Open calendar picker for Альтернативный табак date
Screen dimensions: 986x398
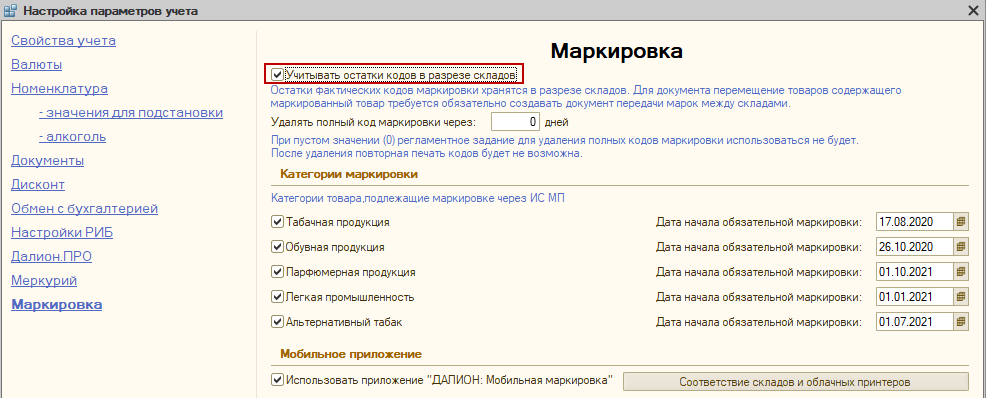[960, 322]
